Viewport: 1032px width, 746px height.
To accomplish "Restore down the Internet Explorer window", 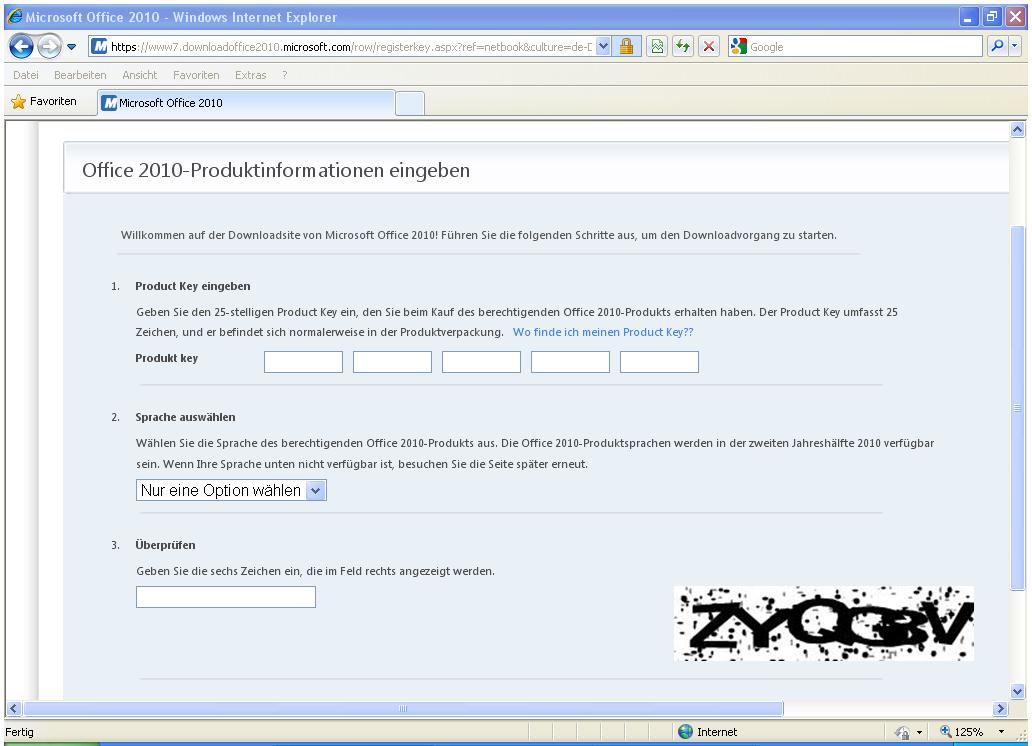I will [991, 16].
